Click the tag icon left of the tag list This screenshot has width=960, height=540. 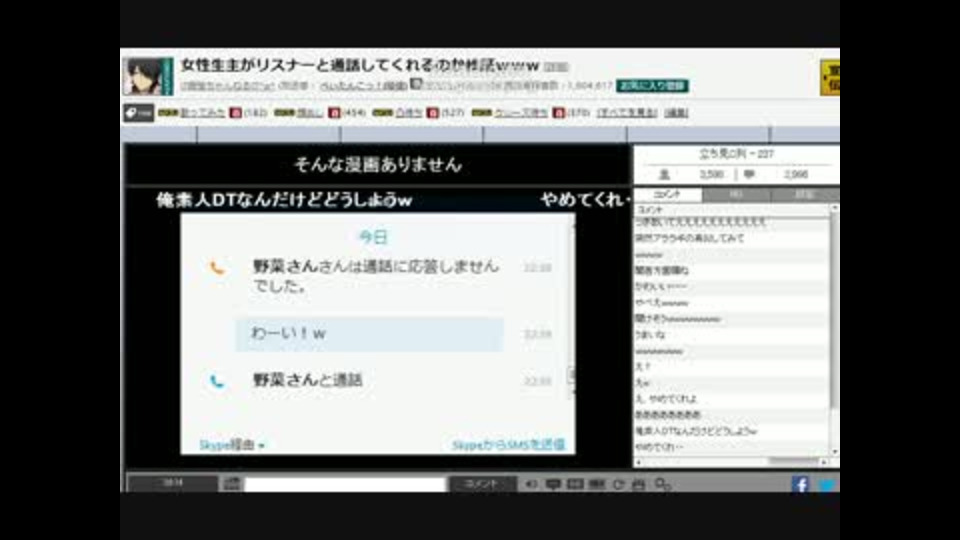click(138, 113)
